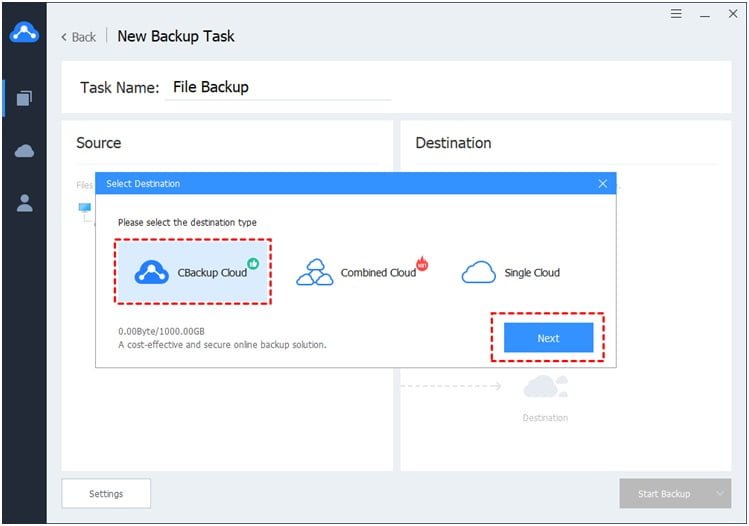Click the 0.00Byte/1000.00GB storage text
This screenshot has height=526, width=749.
coord(161,331)
